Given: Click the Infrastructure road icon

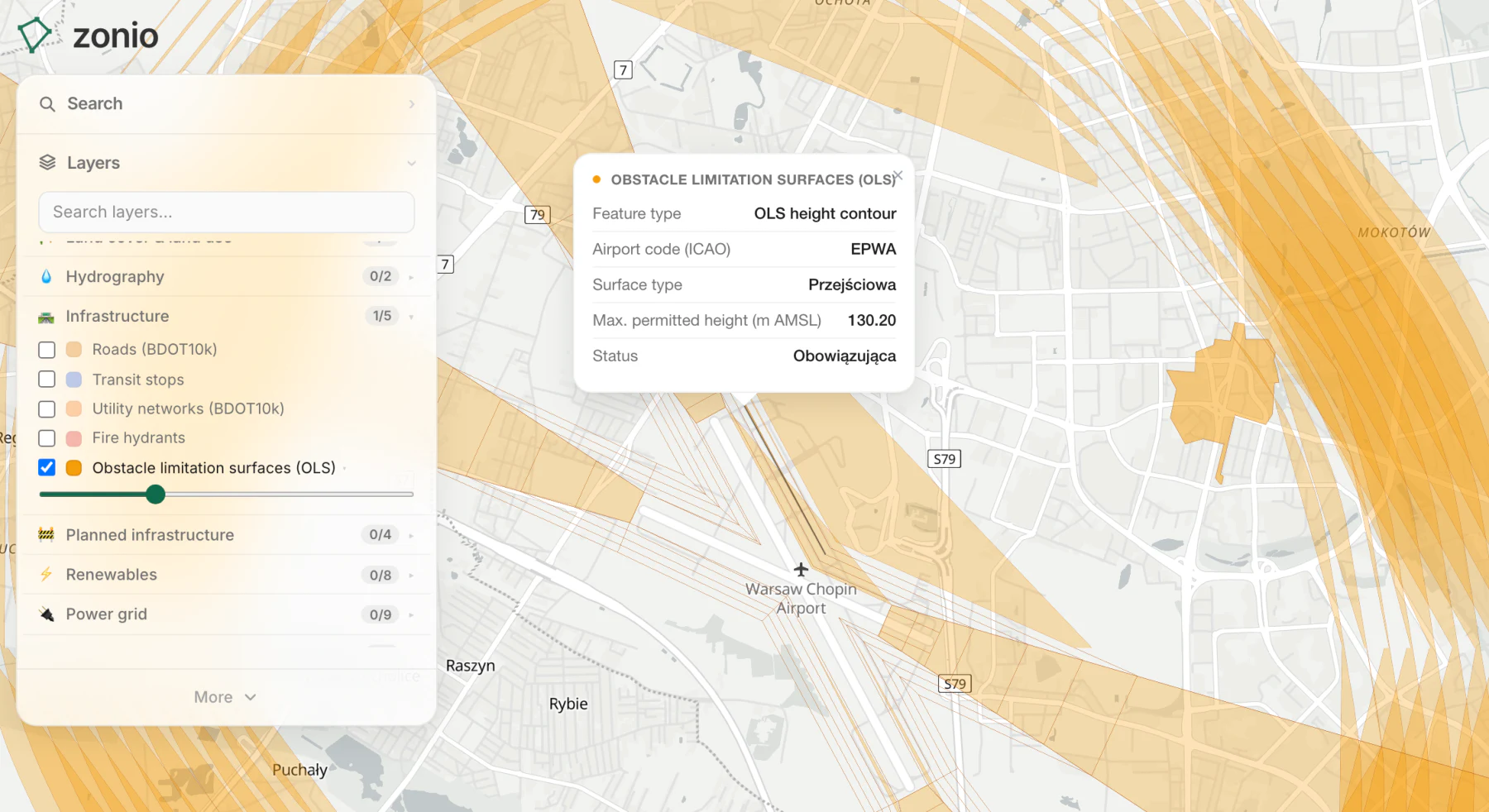Looking at the screenshot, I should pos(46,317).
